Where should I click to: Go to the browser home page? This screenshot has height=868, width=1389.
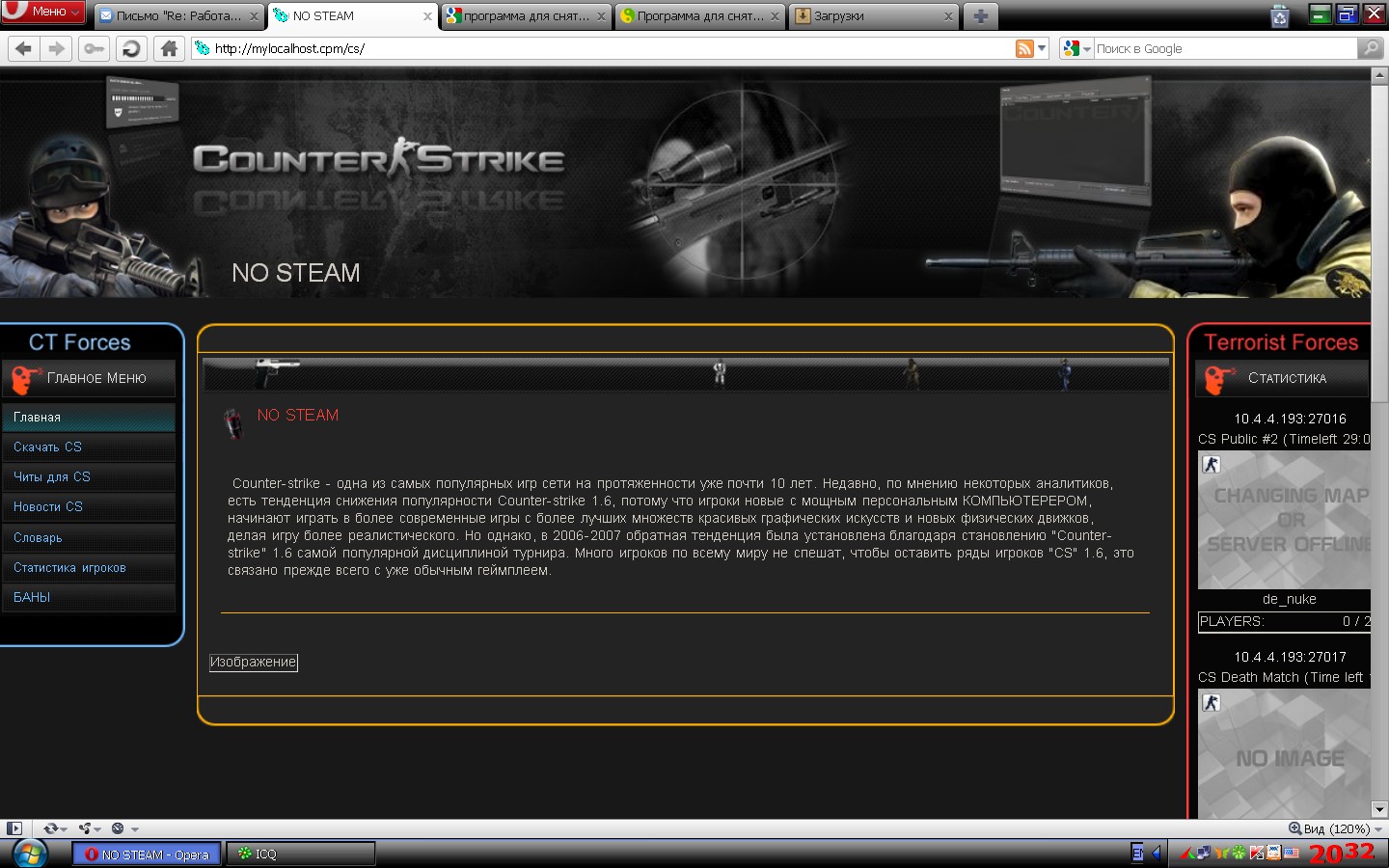(169, 48)
